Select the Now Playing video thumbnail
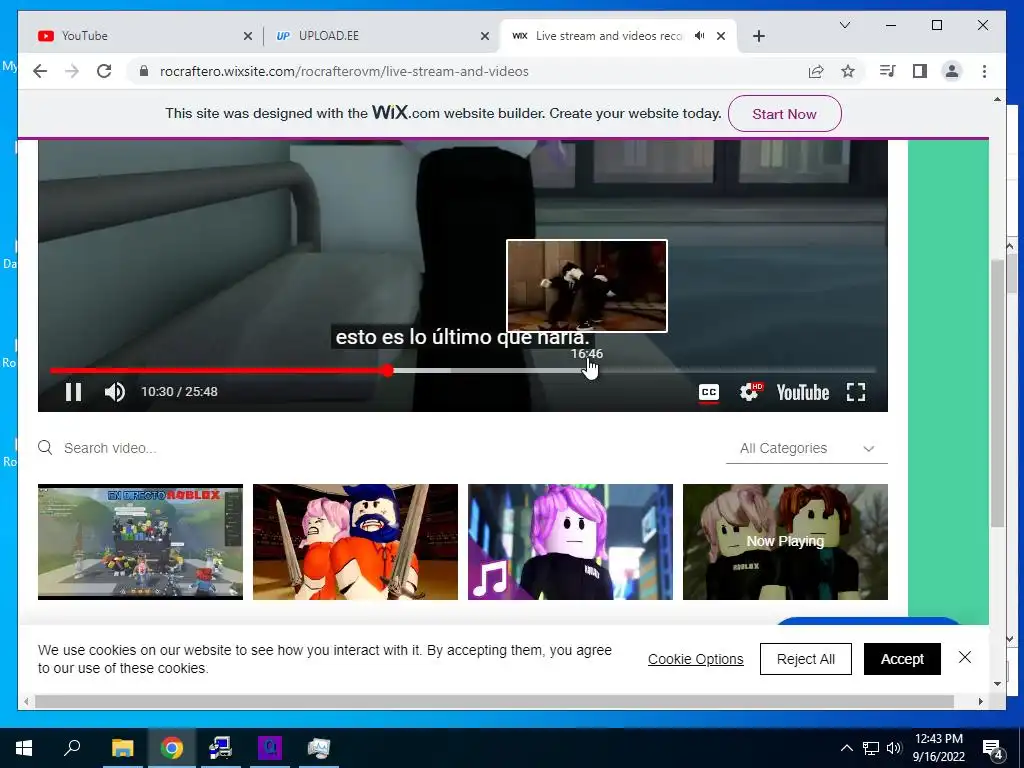This screenshot has width=1024, height=768. [785, 541]
